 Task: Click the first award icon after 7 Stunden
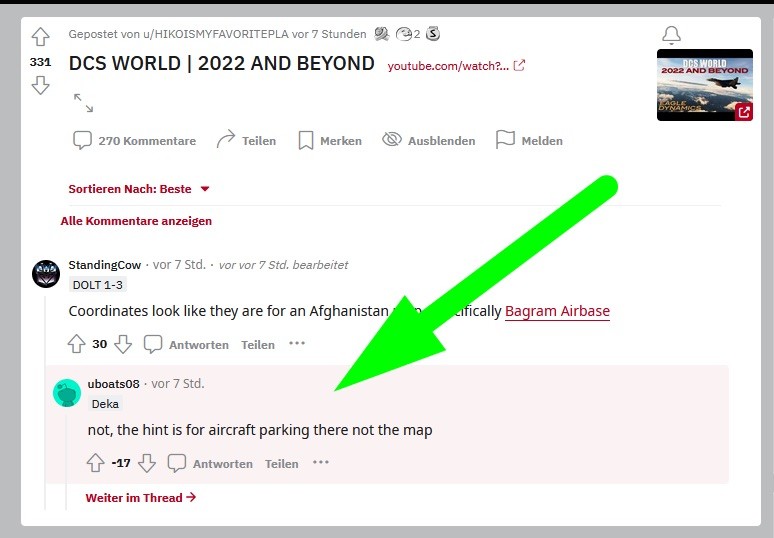click(x=382, y=34)
